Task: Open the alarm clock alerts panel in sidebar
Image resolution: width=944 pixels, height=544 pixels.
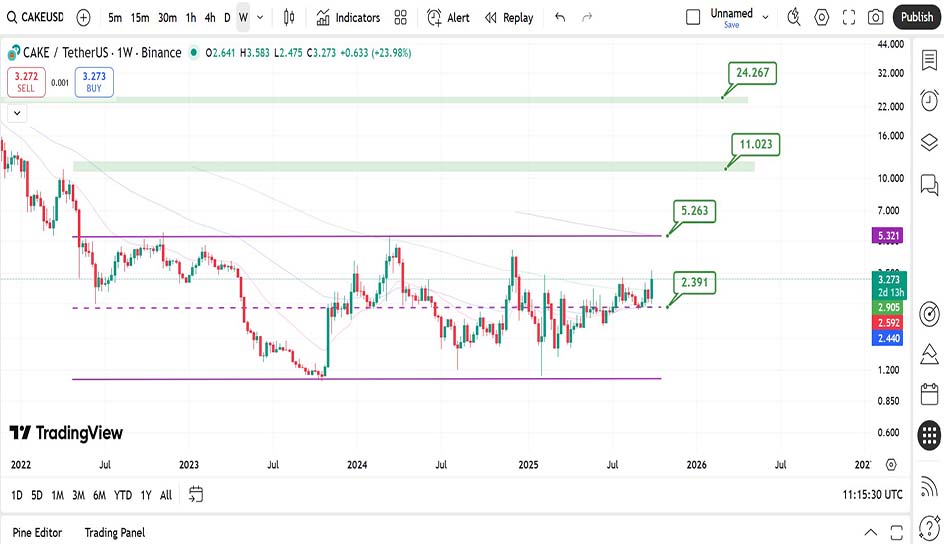Action: [x=929, y=100]
